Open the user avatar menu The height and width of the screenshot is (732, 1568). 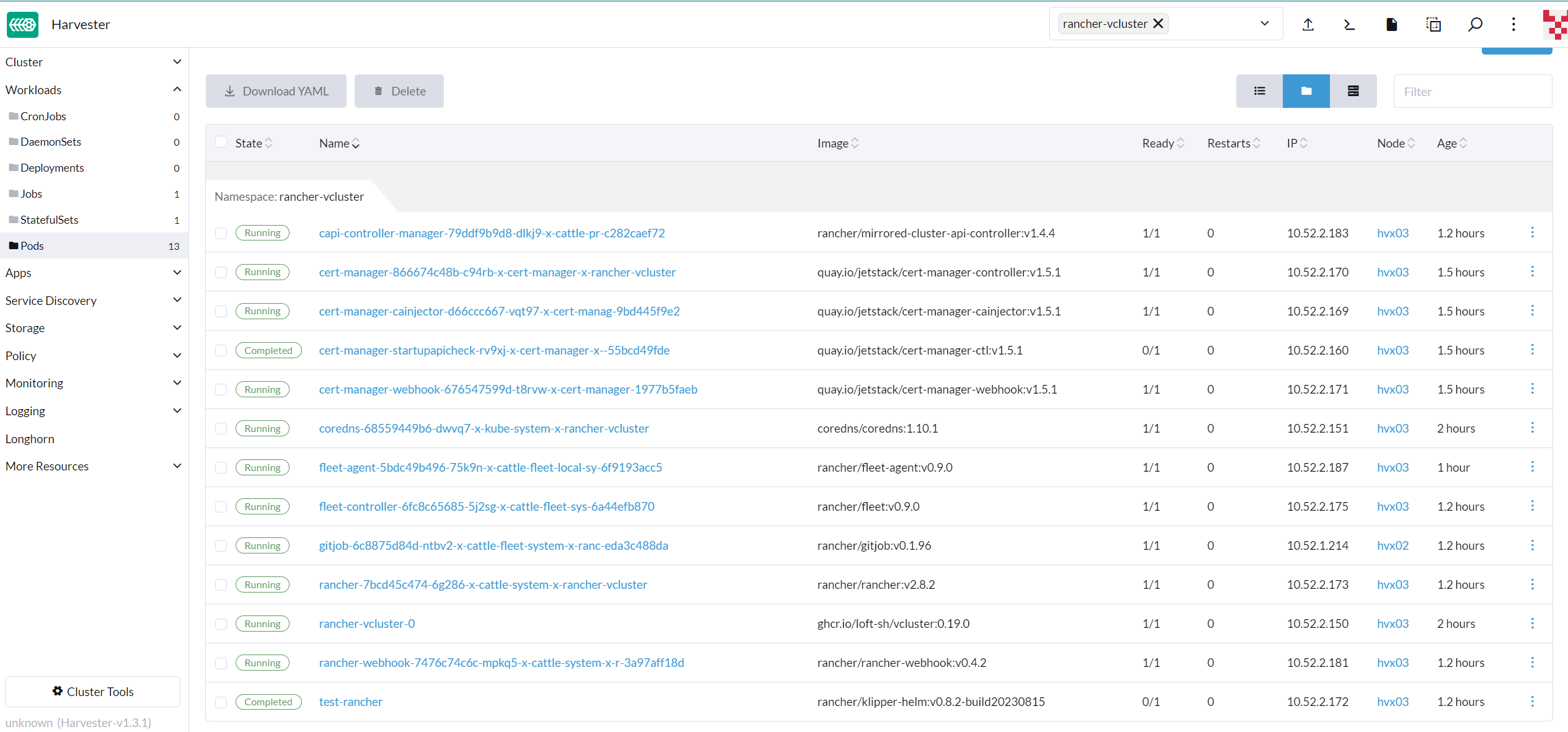pyautogui.click(x=1555, y=24)
